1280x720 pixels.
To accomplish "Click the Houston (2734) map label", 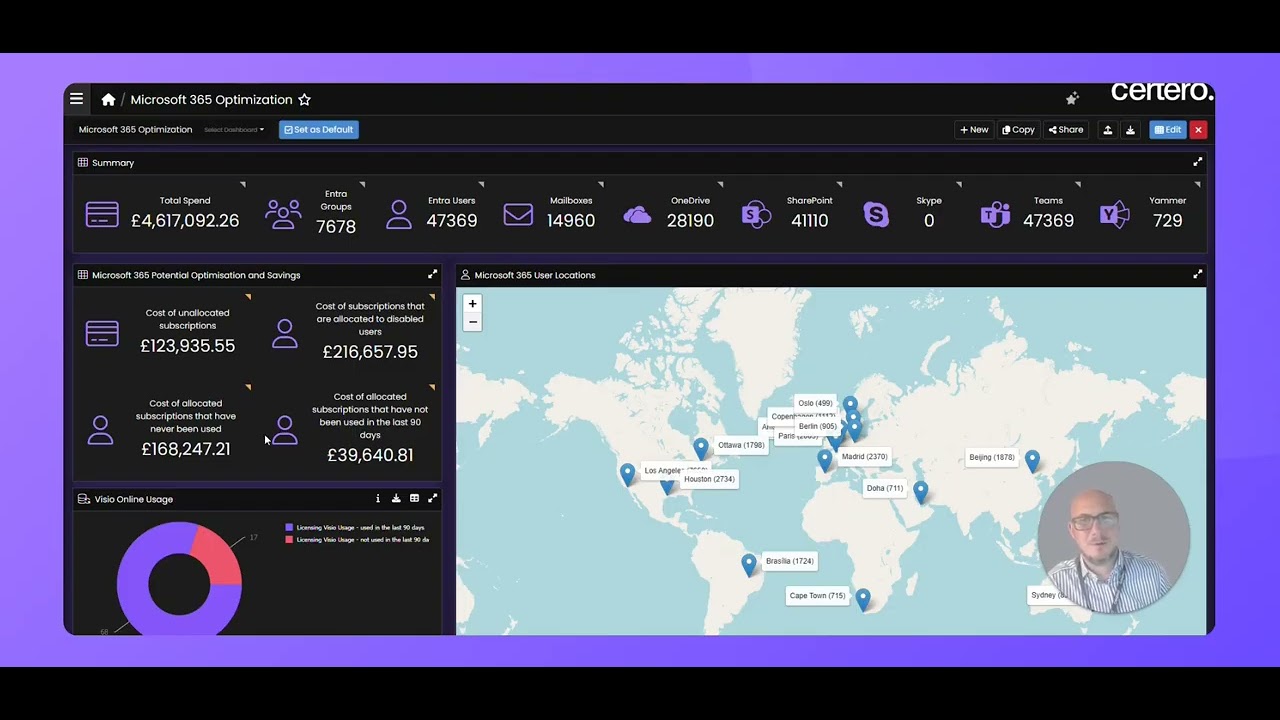I will click(710, 479).
